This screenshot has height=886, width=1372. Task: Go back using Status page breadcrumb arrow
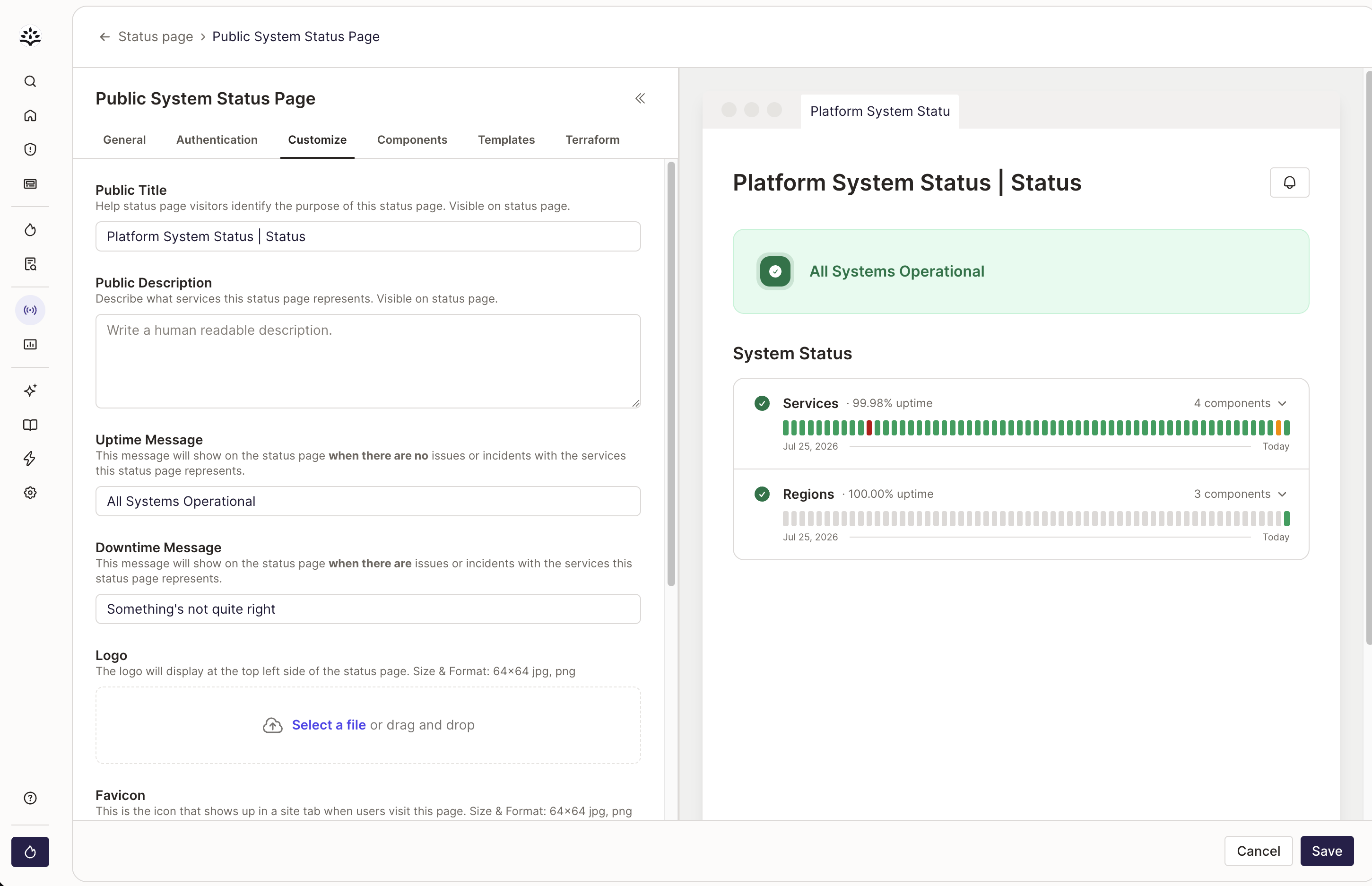pyautogui.click(x=104, y=37)
